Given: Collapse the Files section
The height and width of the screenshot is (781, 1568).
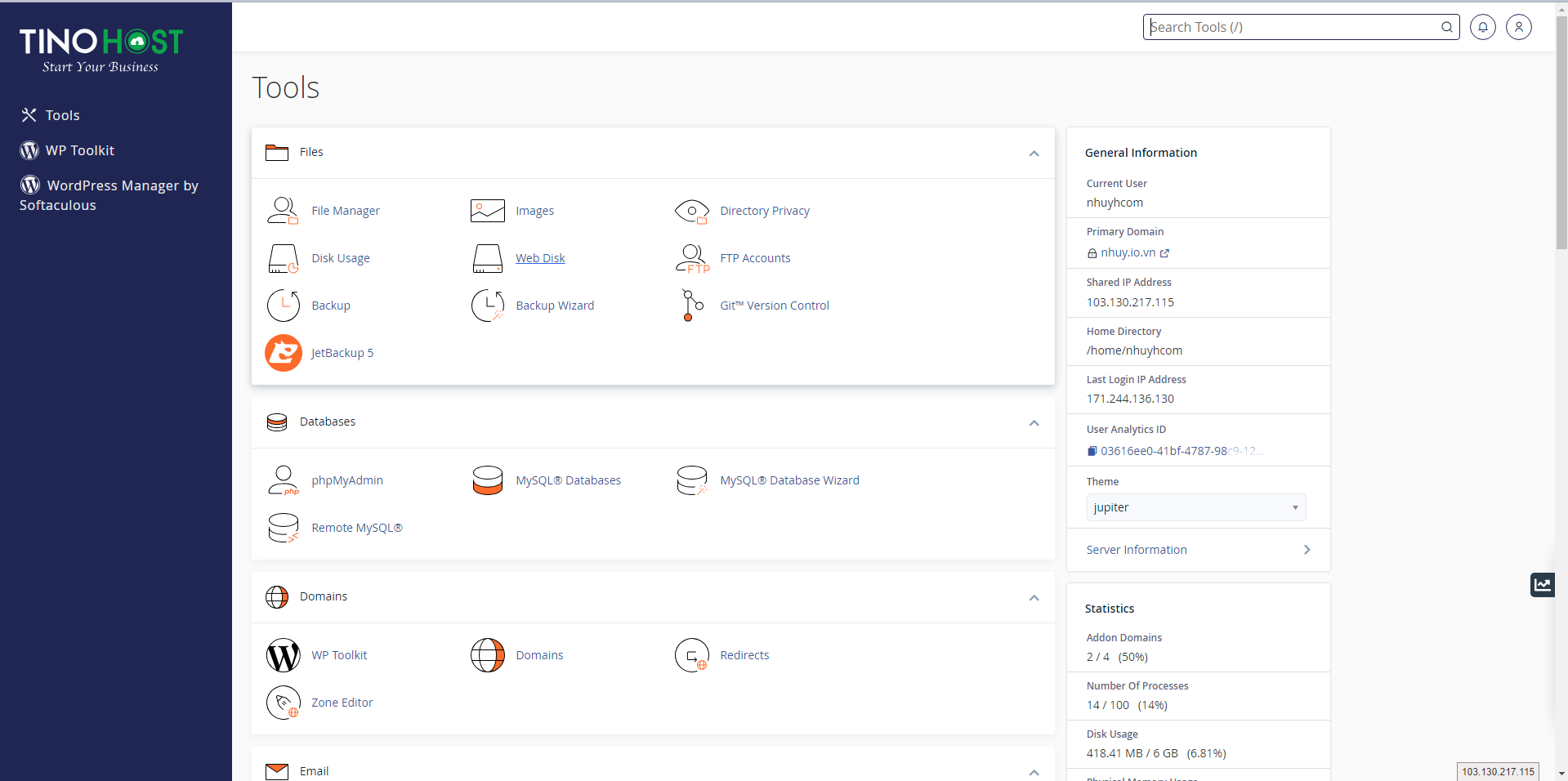Looking at the screenshot, I should point(1034,153).
